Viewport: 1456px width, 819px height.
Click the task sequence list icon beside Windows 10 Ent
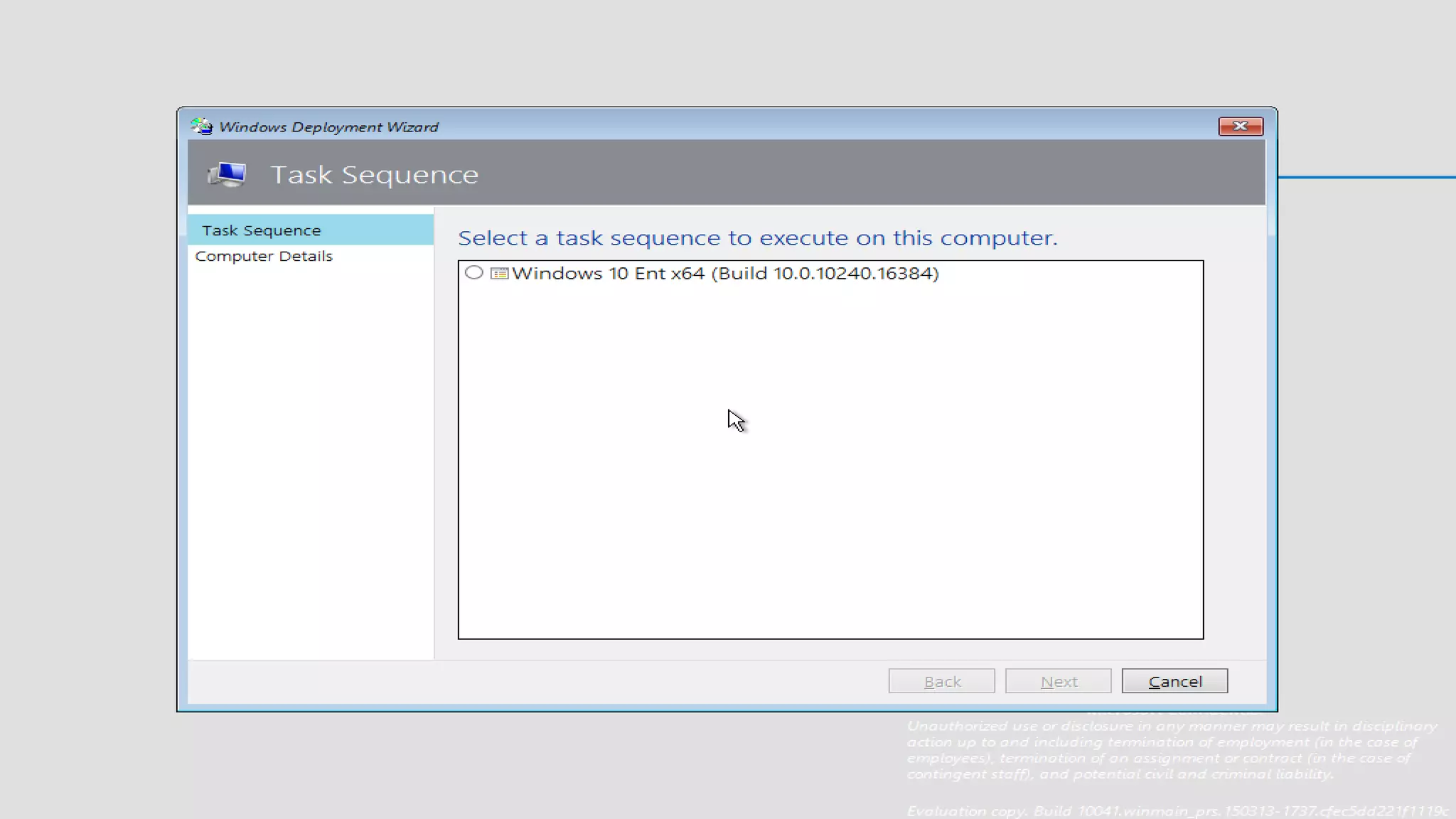pyautogui.click(x=499, y=274)
